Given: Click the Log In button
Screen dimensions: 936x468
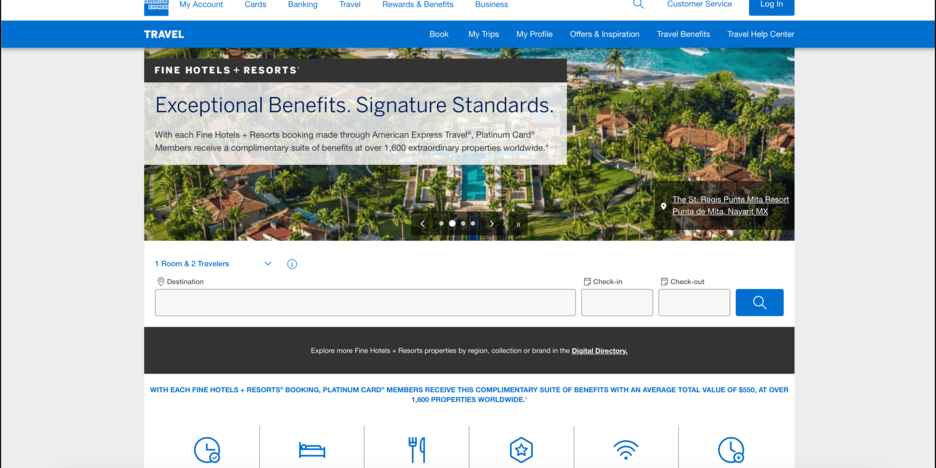Looking at the screenshot, I should [771, 6].
